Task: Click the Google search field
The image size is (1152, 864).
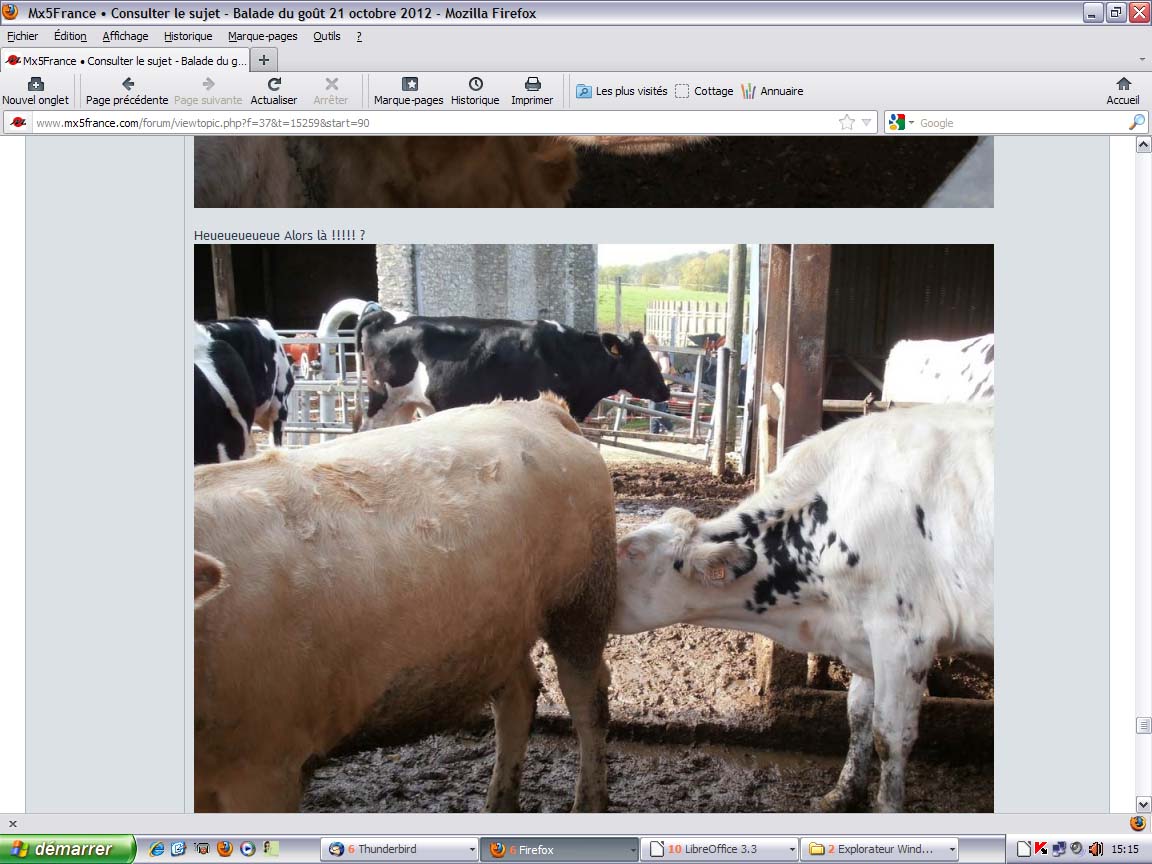Action: click(x=1021, y=123)
